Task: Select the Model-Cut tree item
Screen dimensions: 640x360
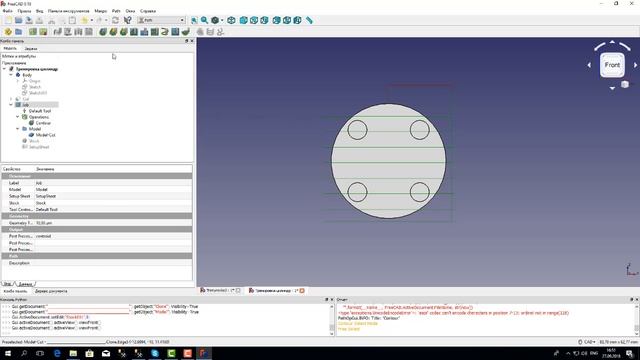Action: [45, 135]
